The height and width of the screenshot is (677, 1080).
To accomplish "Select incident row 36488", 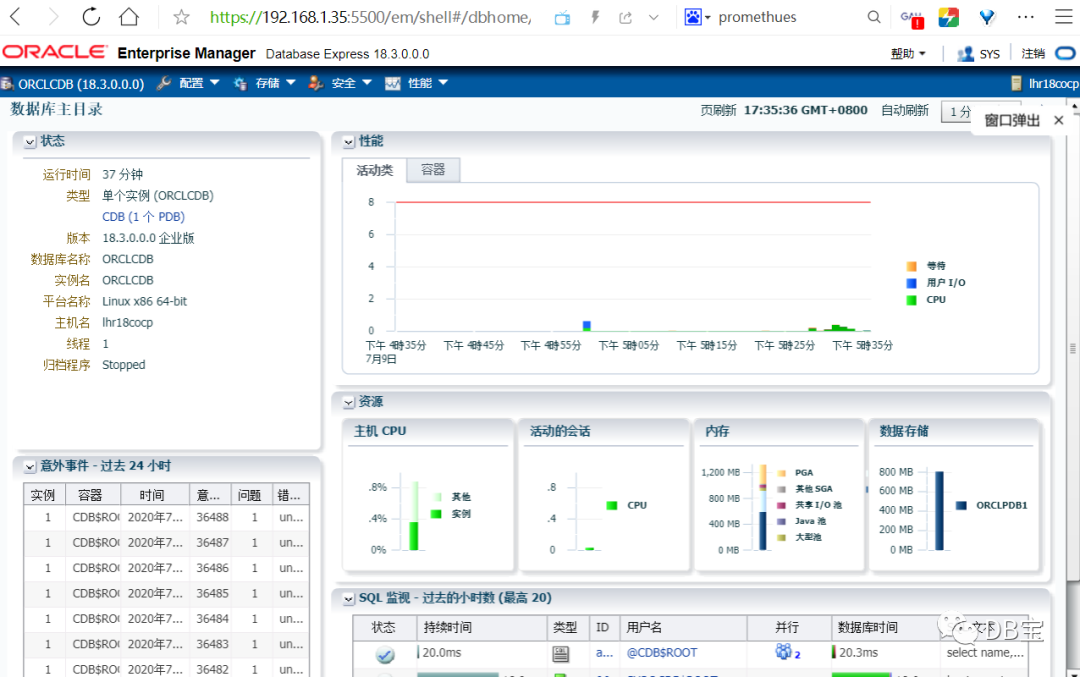I will click(167, 517).
